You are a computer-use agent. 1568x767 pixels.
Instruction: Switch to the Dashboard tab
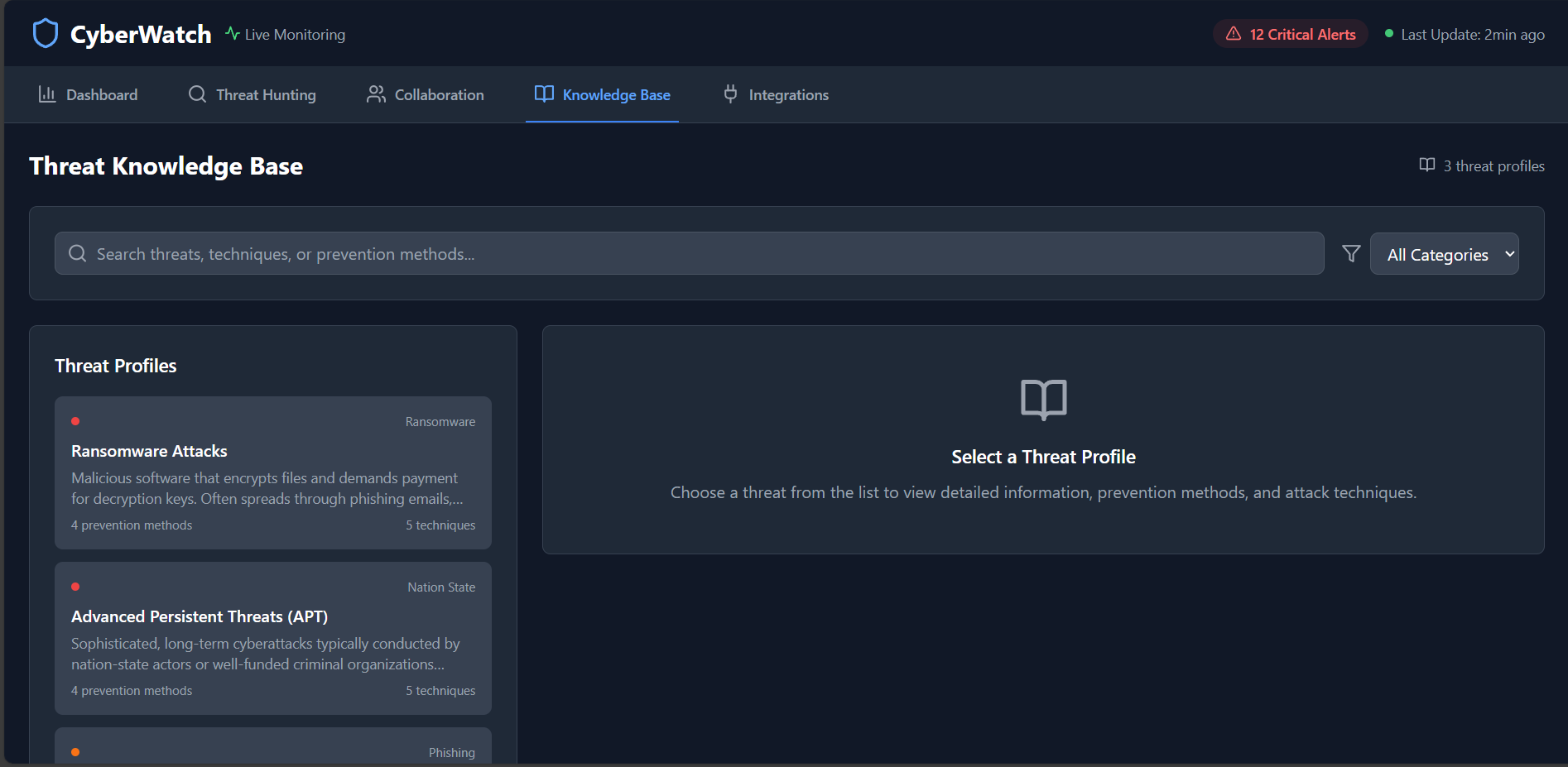click(x=88, y=95)
